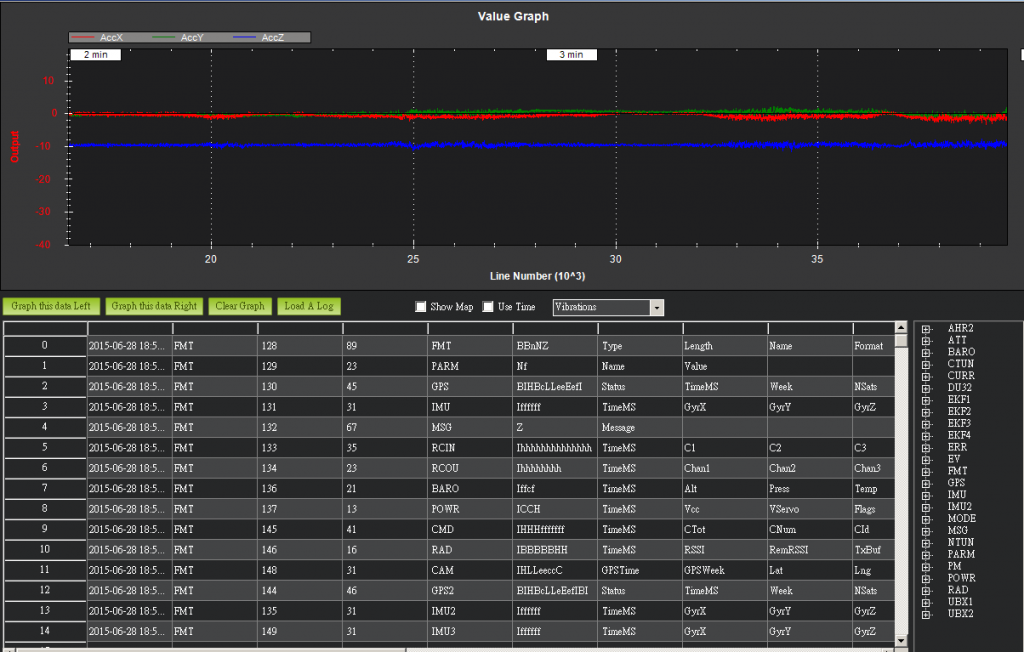This screenshot has height=652, width=1024.
Task: Click the PARM cell in row 1
Action: (470, 367)
